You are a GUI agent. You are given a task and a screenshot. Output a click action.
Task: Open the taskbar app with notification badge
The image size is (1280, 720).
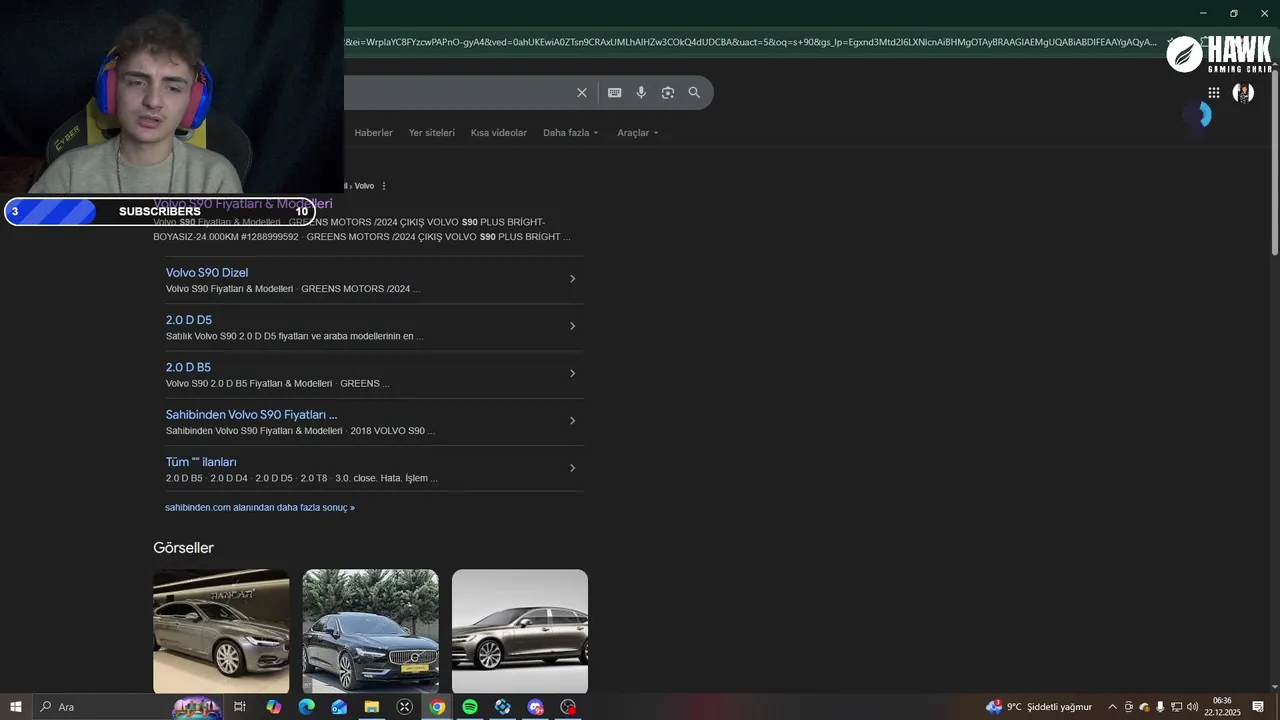(535, 707)
